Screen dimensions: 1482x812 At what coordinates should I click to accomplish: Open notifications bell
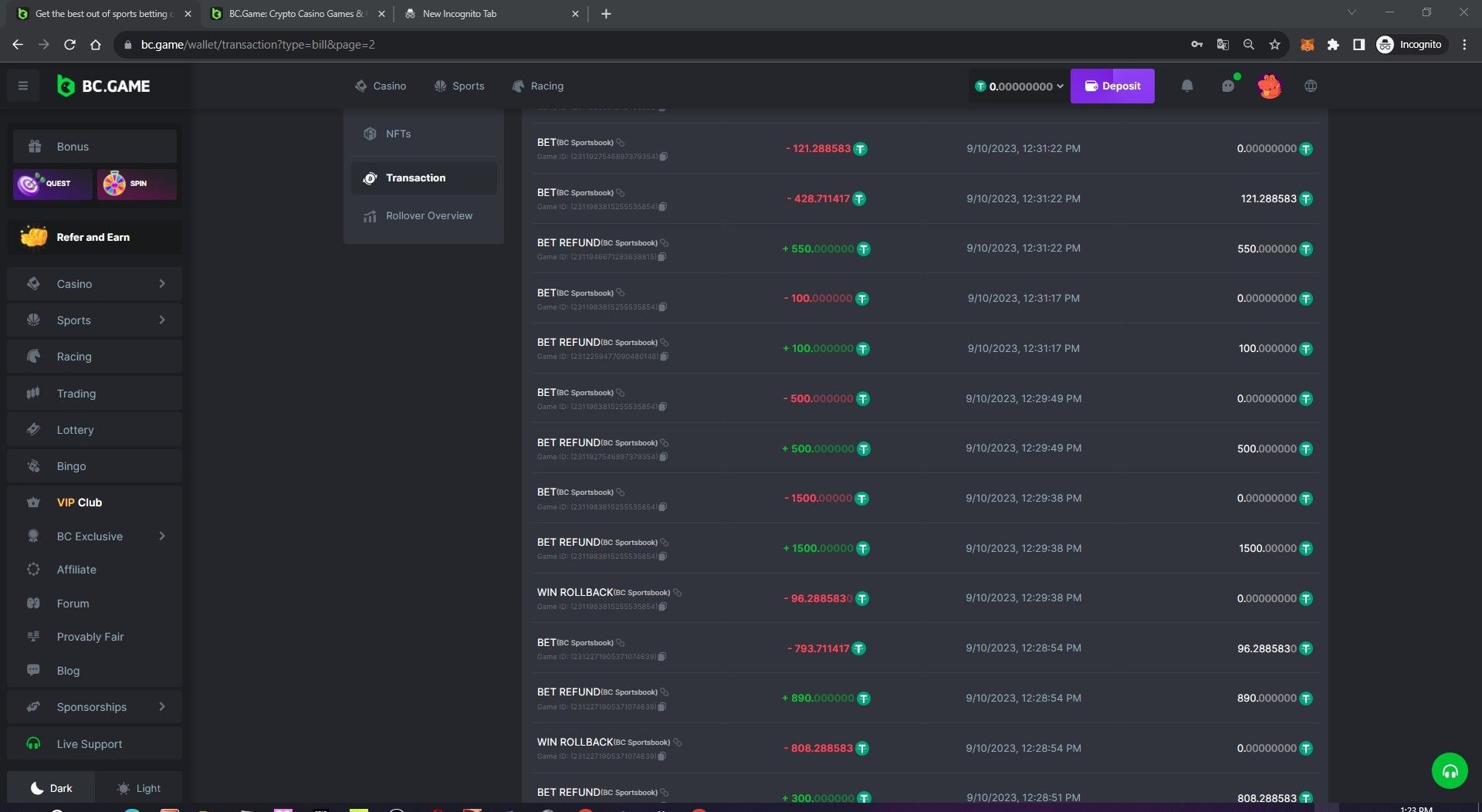coord(1187,86)
